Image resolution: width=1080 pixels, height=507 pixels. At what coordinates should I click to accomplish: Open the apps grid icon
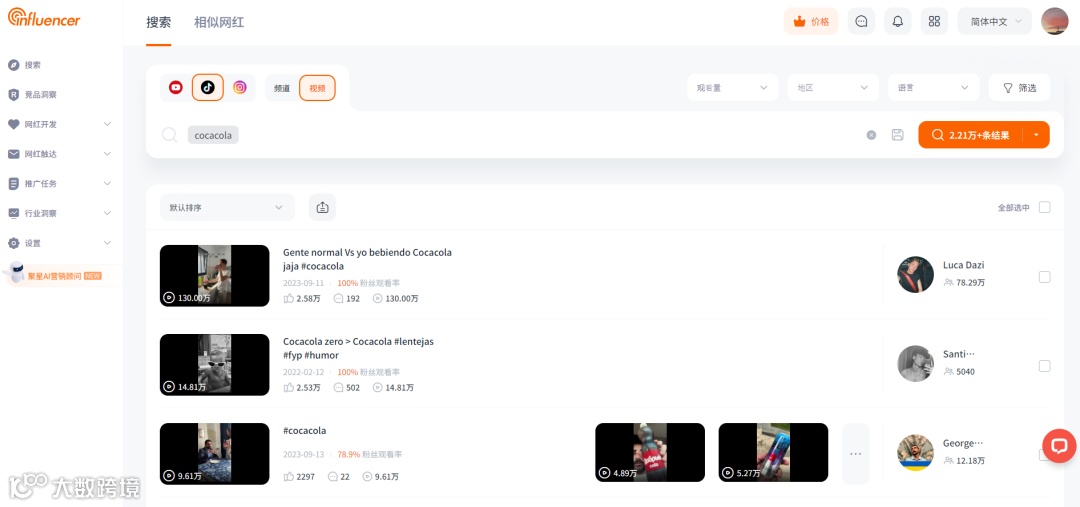coord(934,21)
